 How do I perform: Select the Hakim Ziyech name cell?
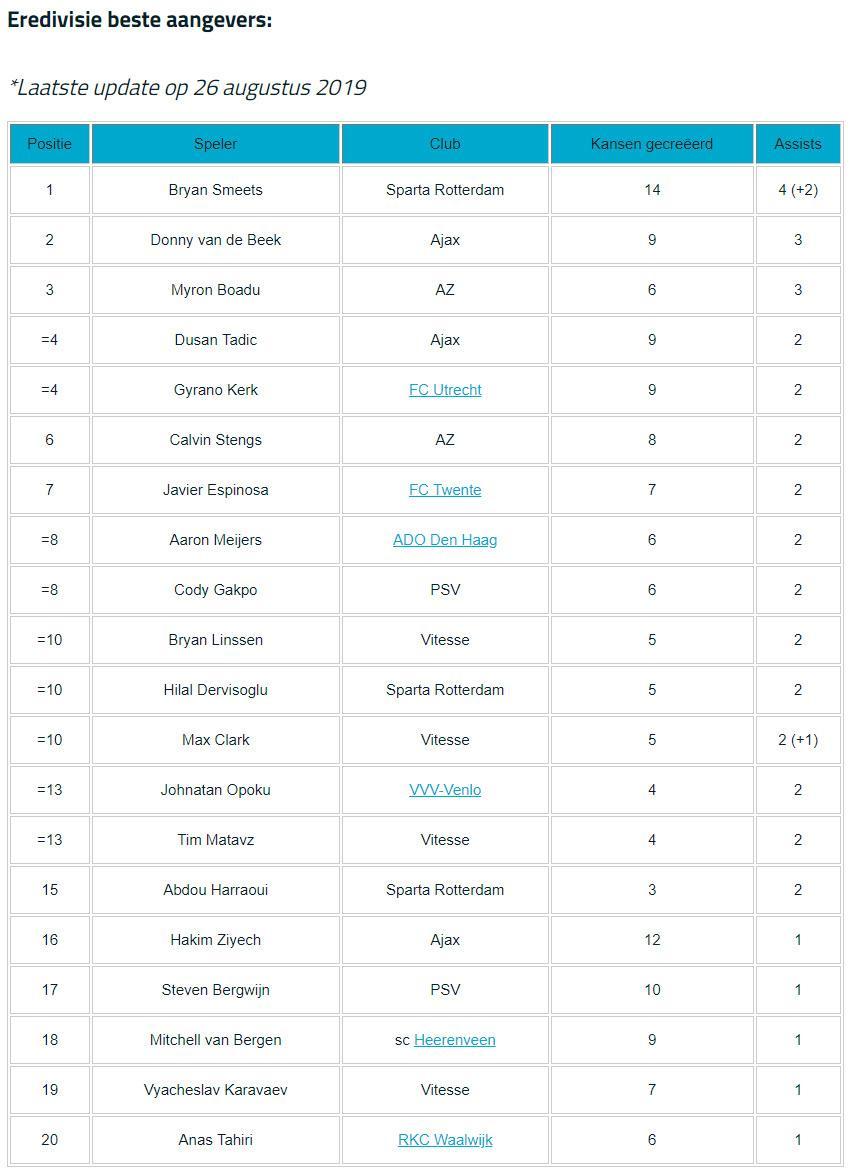point(215,940)
